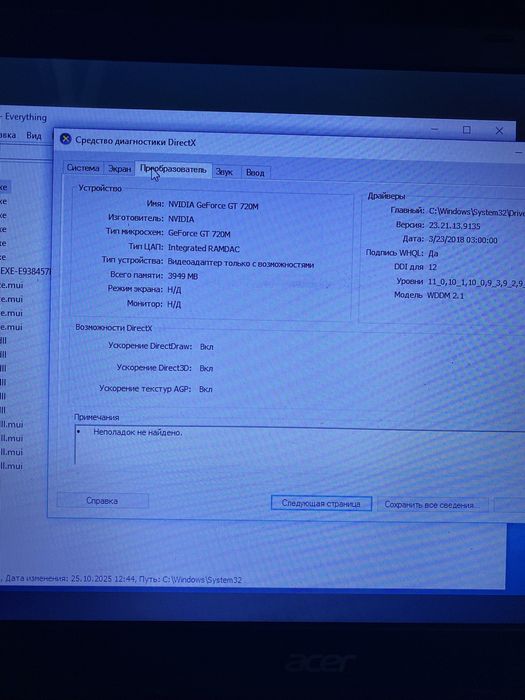525x700 pixels.
Task: Click driver date 3/23/2018 03:00:00
Action: pyautogui.click(x=462, y=240)
